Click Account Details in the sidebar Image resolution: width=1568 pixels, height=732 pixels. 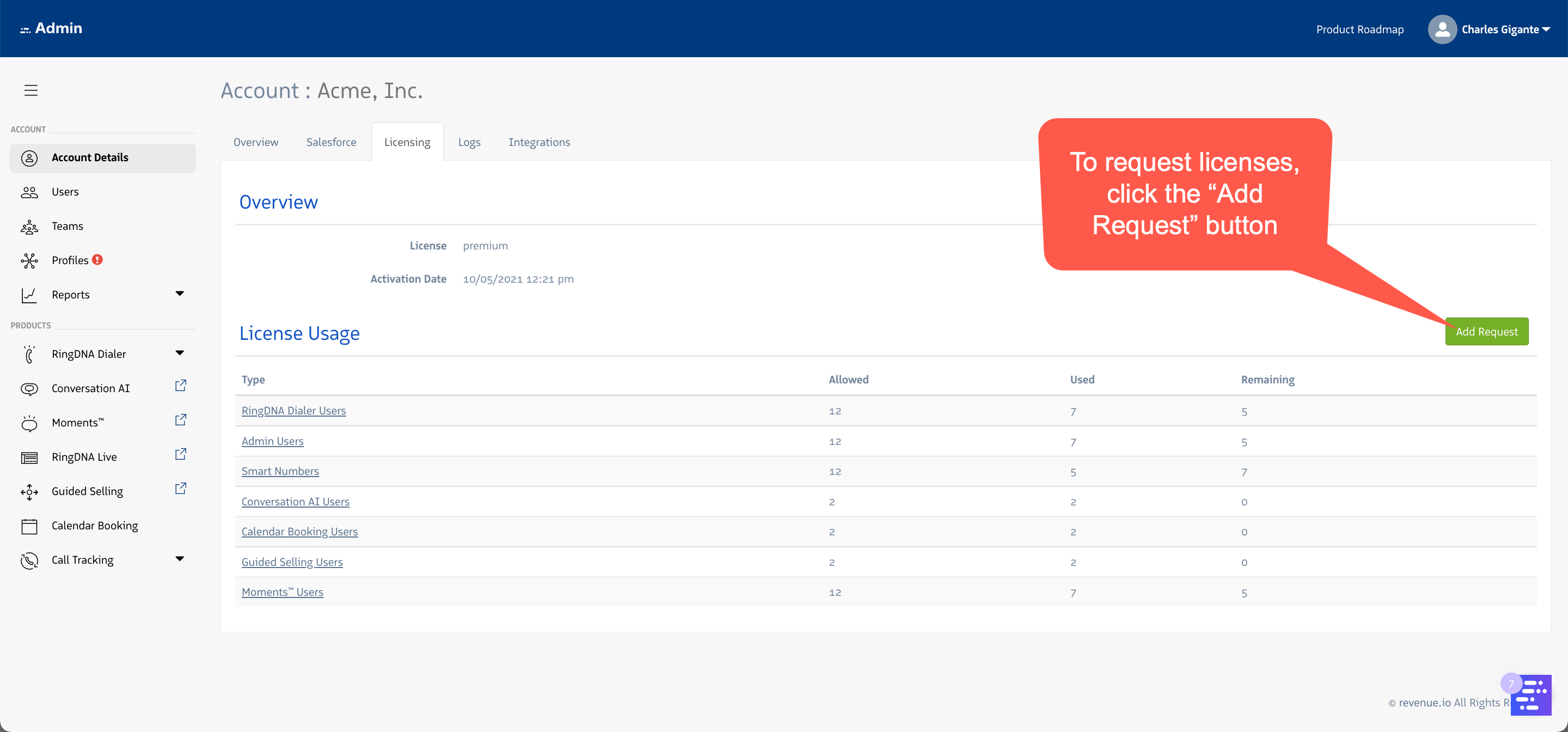tap(90, 157)
